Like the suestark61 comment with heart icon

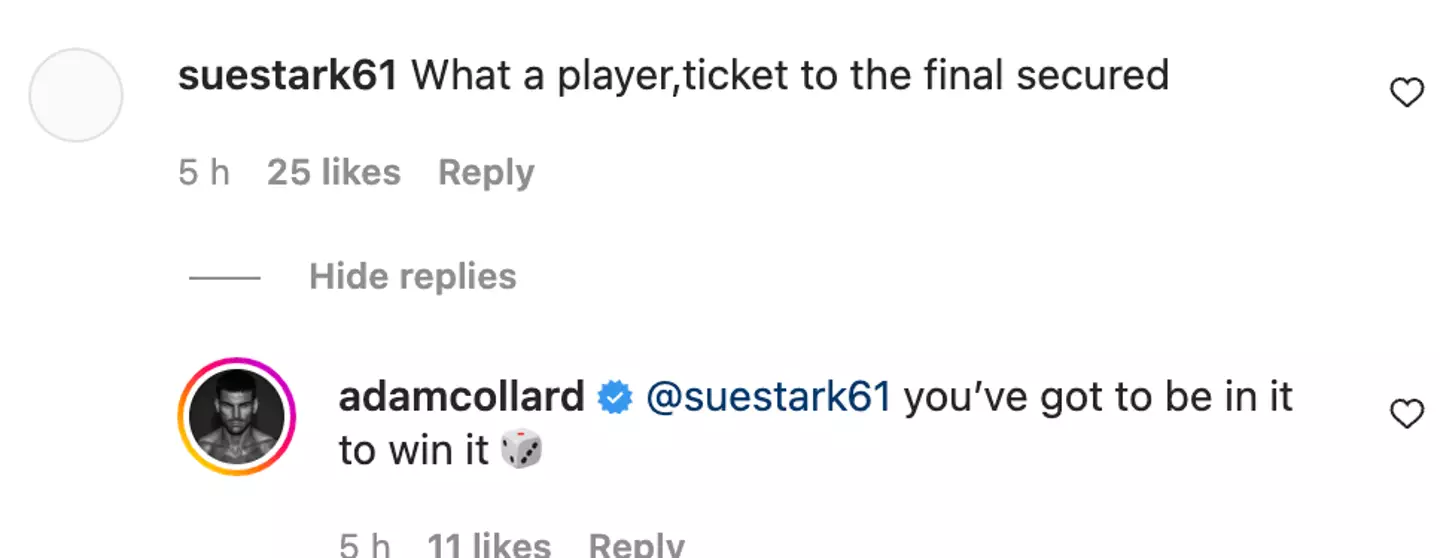click(1407, 94)
